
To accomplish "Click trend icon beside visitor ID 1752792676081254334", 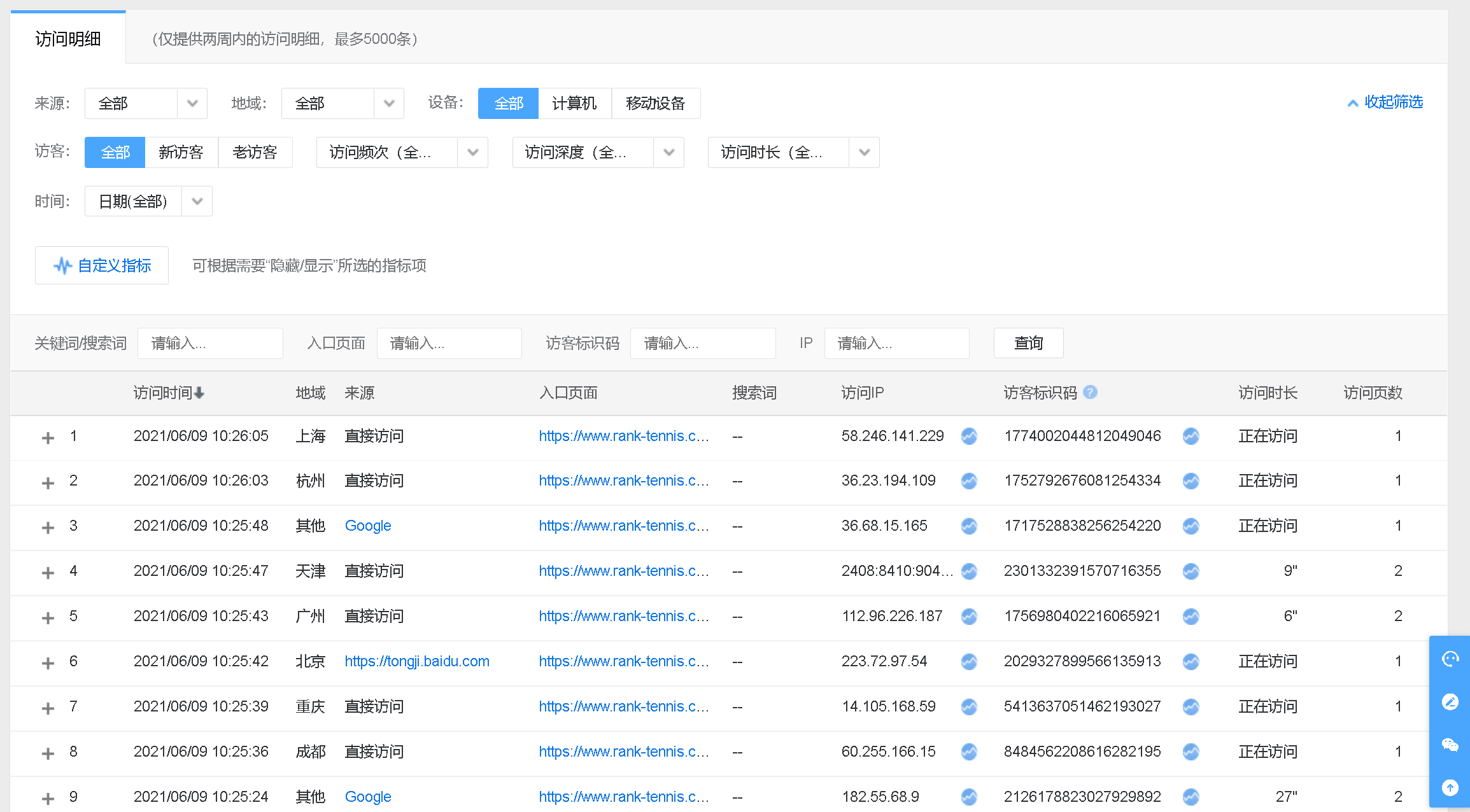I will coord(1191,481).
